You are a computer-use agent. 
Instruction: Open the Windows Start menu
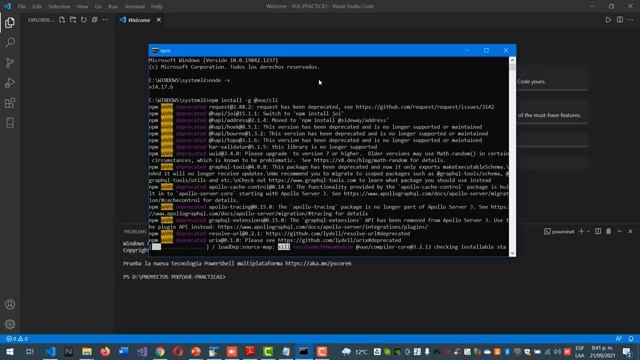pos(9,351)
